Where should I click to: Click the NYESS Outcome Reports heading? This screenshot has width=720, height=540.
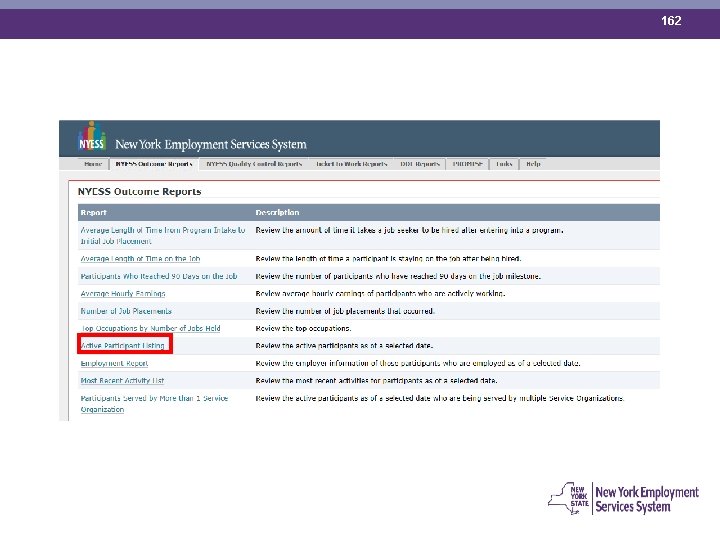[x=140, y=191]
